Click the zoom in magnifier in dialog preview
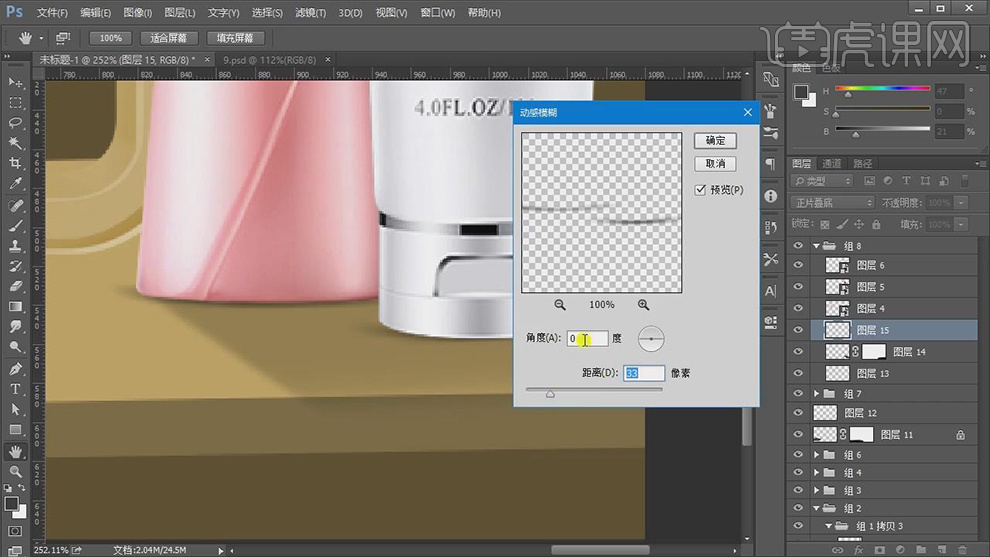Image resolution: width=990 pixels, height=557 pixels. coord(643,305)
